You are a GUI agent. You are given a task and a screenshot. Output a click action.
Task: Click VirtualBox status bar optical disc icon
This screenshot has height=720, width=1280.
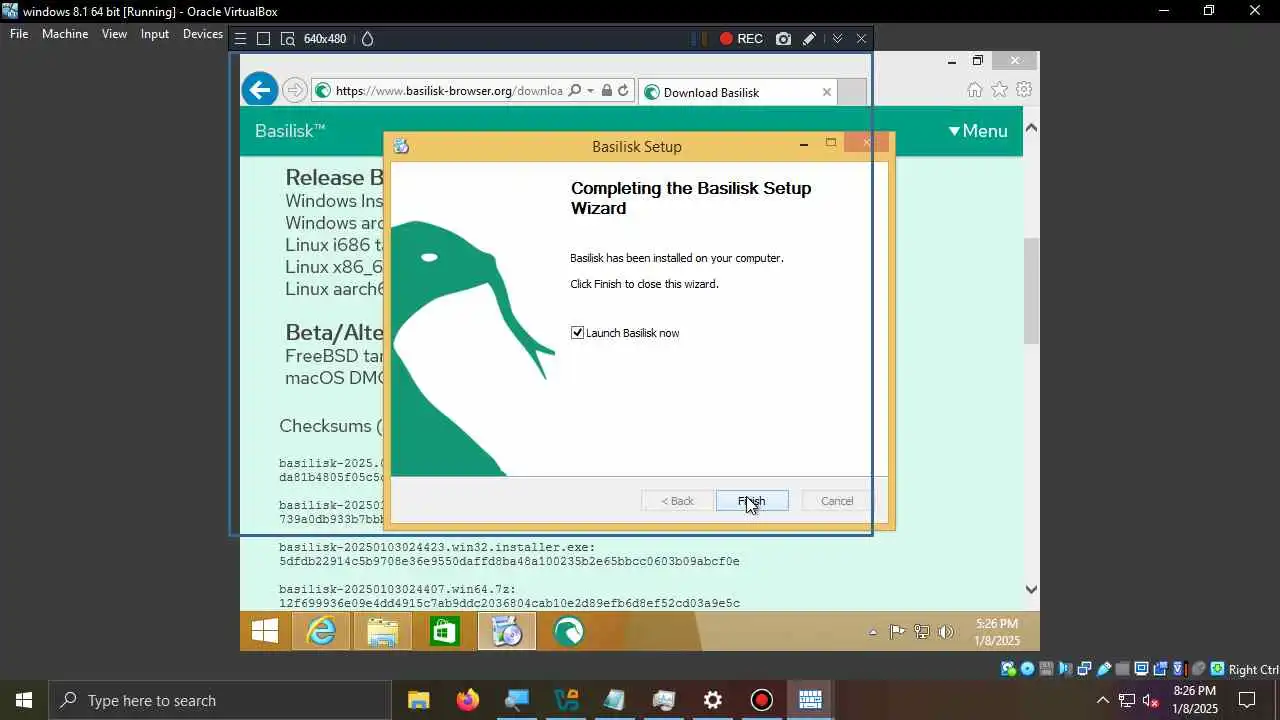click(x=1027, y=669)
